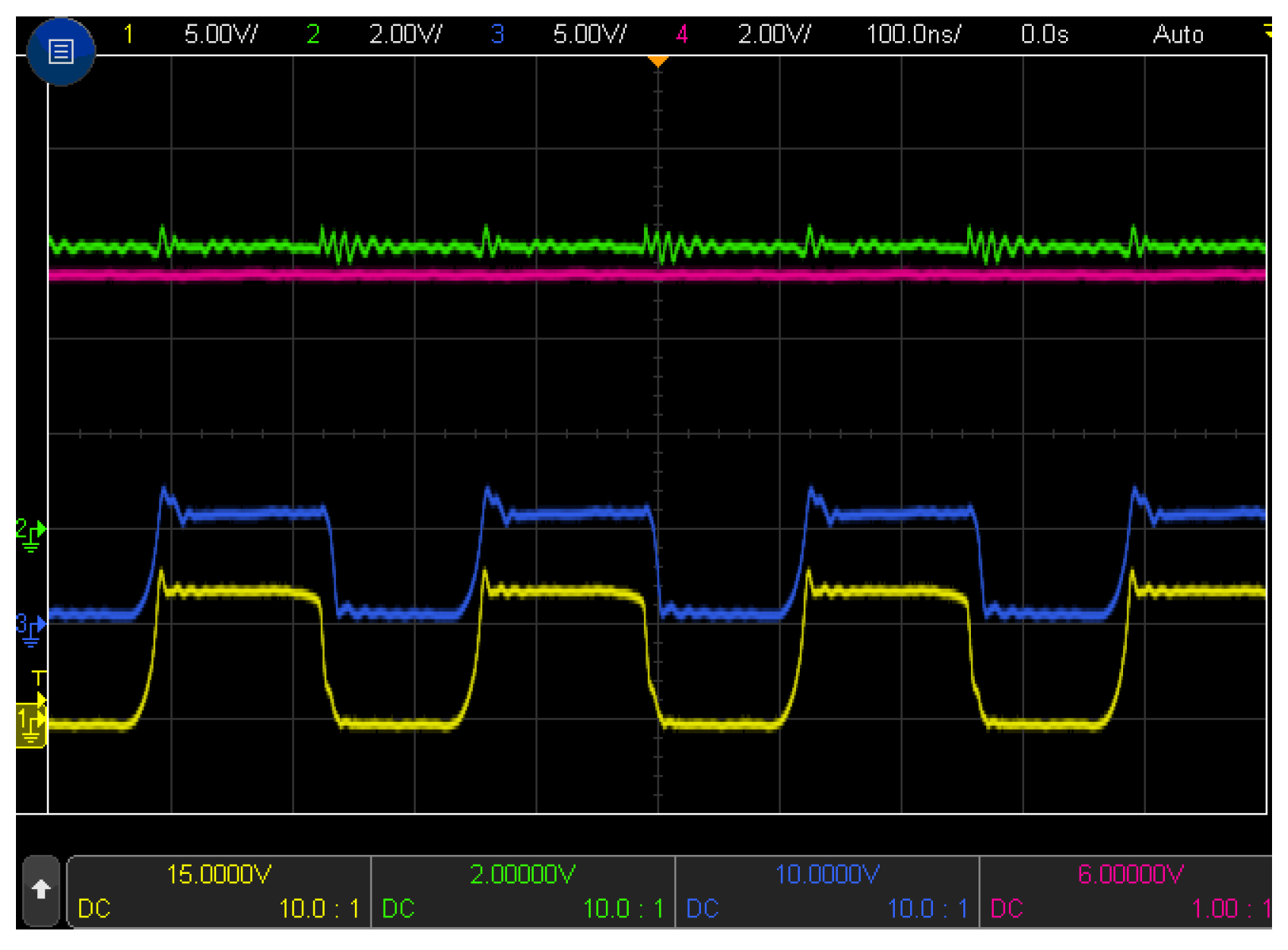Open channel 1 DC coupling setting

pyautogui.click(x=94, y=908)
